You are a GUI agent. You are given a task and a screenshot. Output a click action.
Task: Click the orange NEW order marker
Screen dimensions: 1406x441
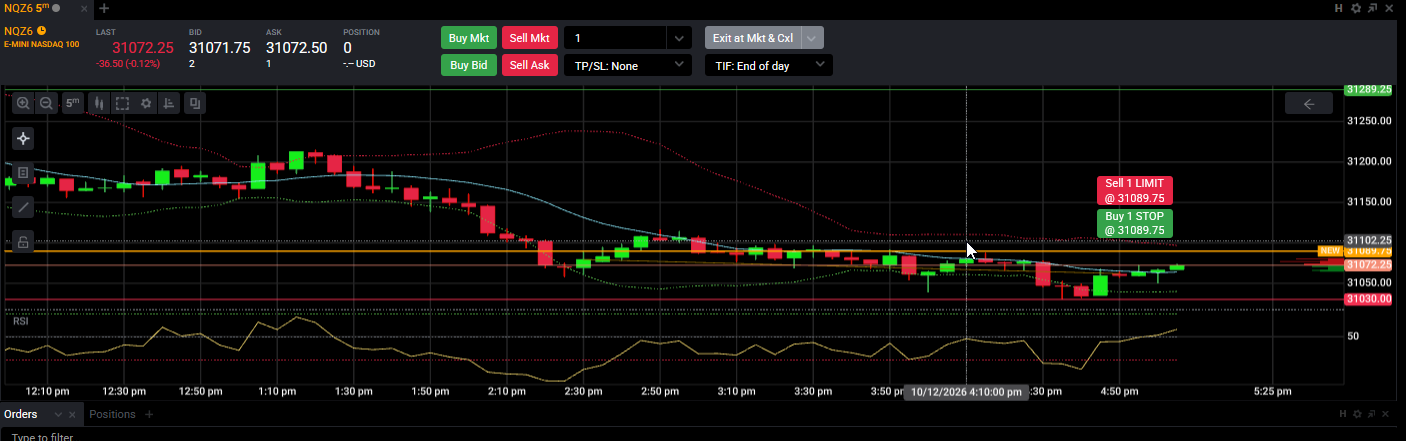pos(1330,251)
